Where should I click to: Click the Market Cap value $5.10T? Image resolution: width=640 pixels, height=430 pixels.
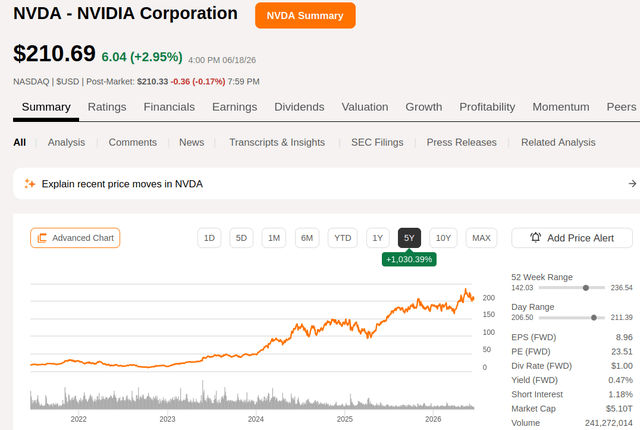pyautogui.click(x=619, y=409)
